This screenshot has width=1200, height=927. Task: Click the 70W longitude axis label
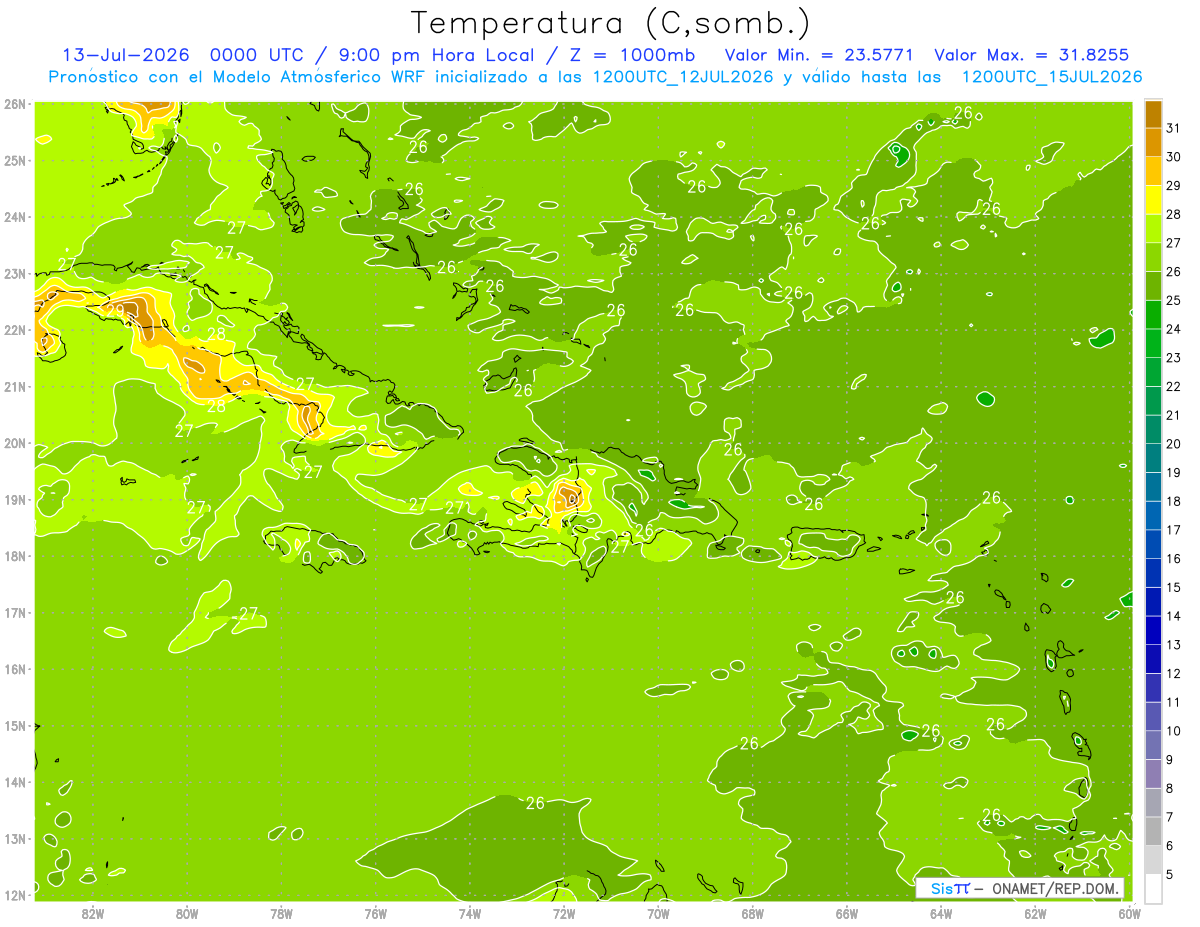pyautogui.click(x=658, y=913)
